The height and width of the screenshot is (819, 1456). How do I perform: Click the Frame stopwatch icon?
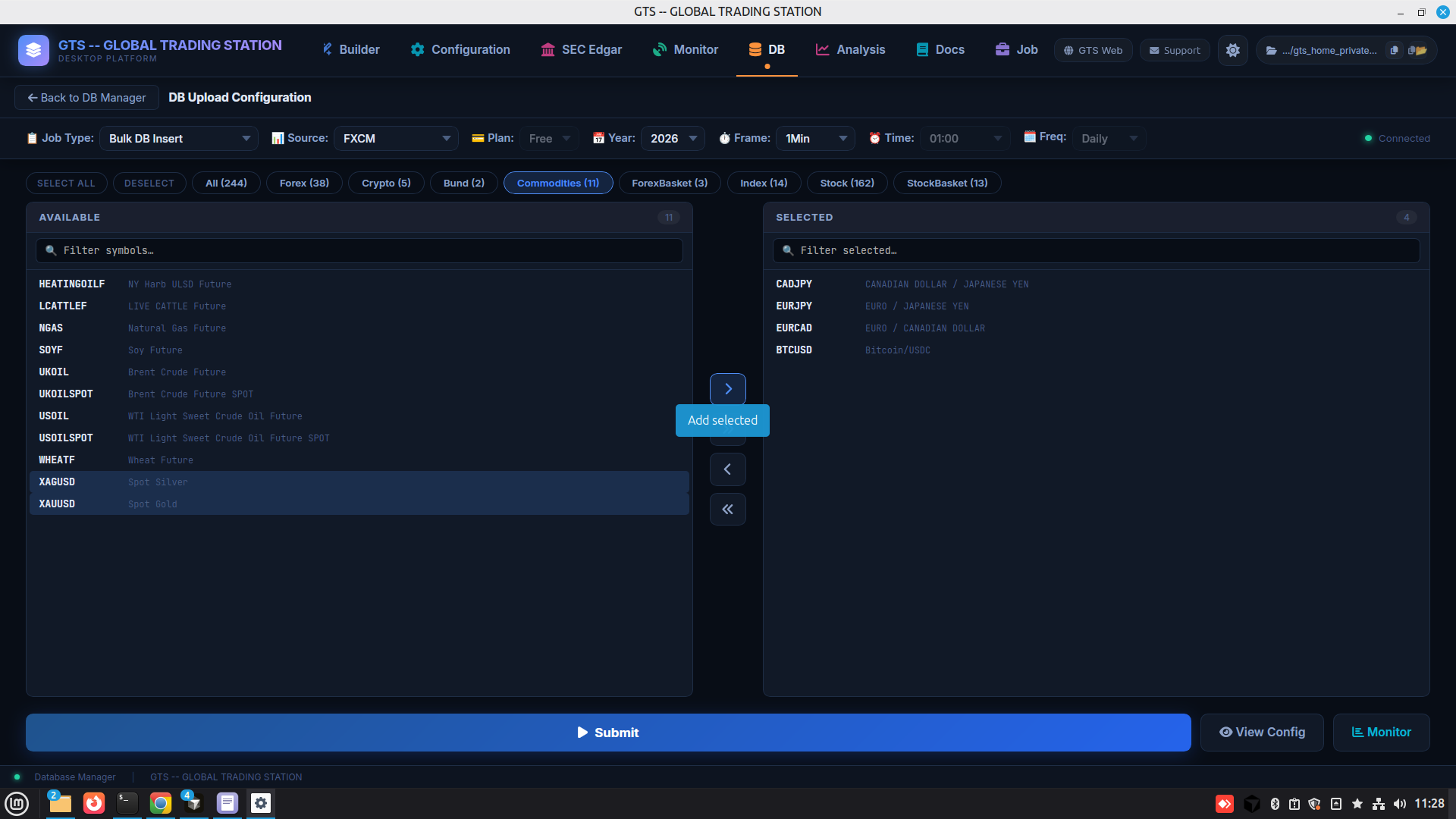(x=724, y=138)
